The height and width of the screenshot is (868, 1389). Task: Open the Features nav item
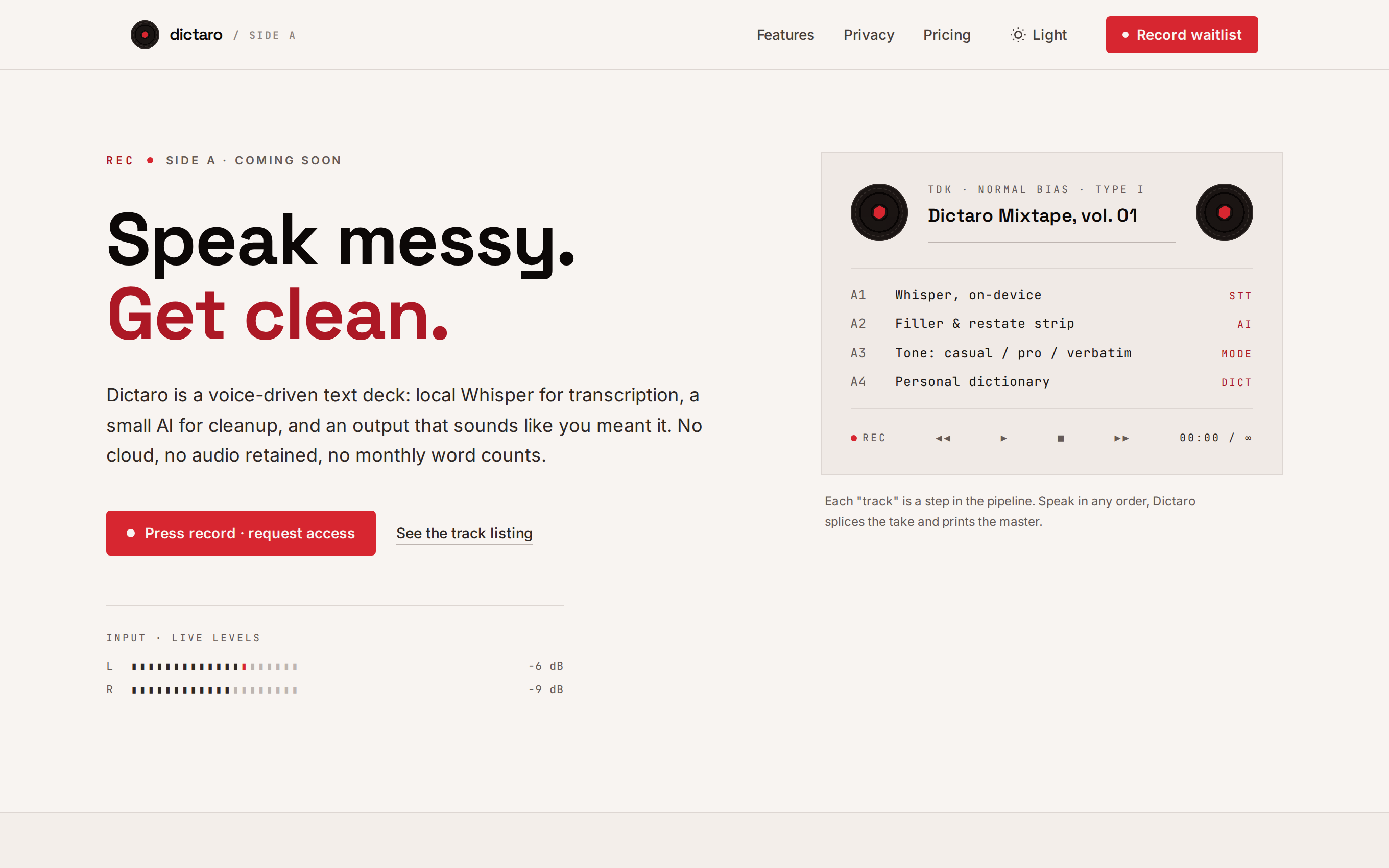click(785, 35)
